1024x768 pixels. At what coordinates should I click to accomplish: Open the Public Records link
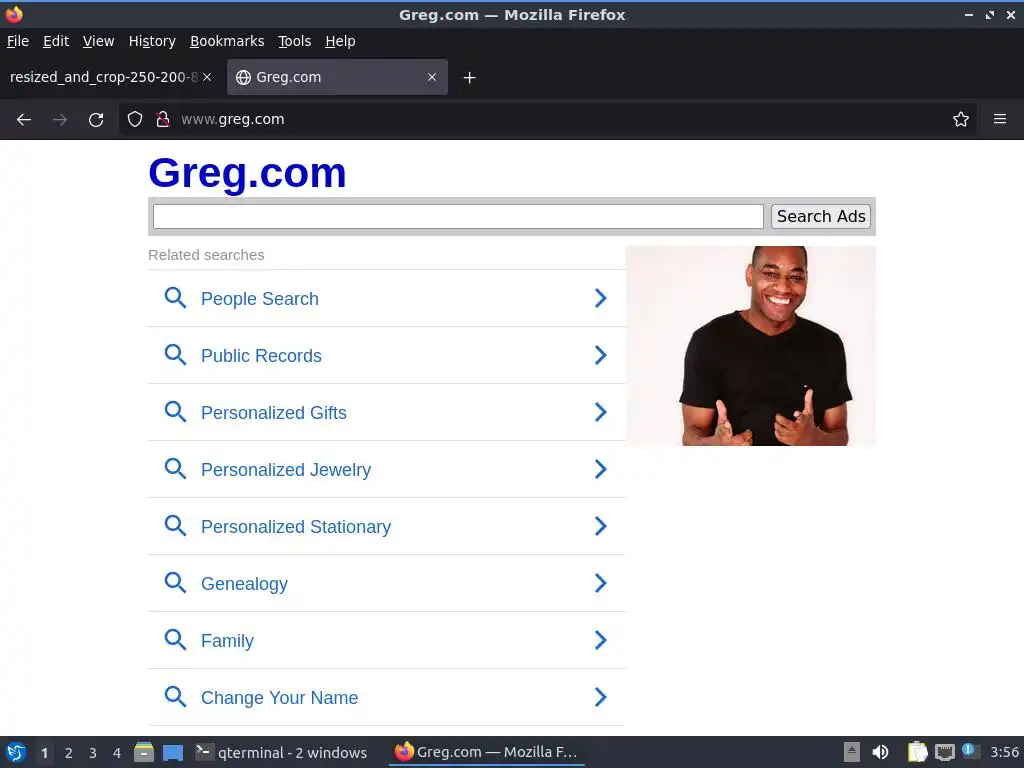tap(261, 355)
